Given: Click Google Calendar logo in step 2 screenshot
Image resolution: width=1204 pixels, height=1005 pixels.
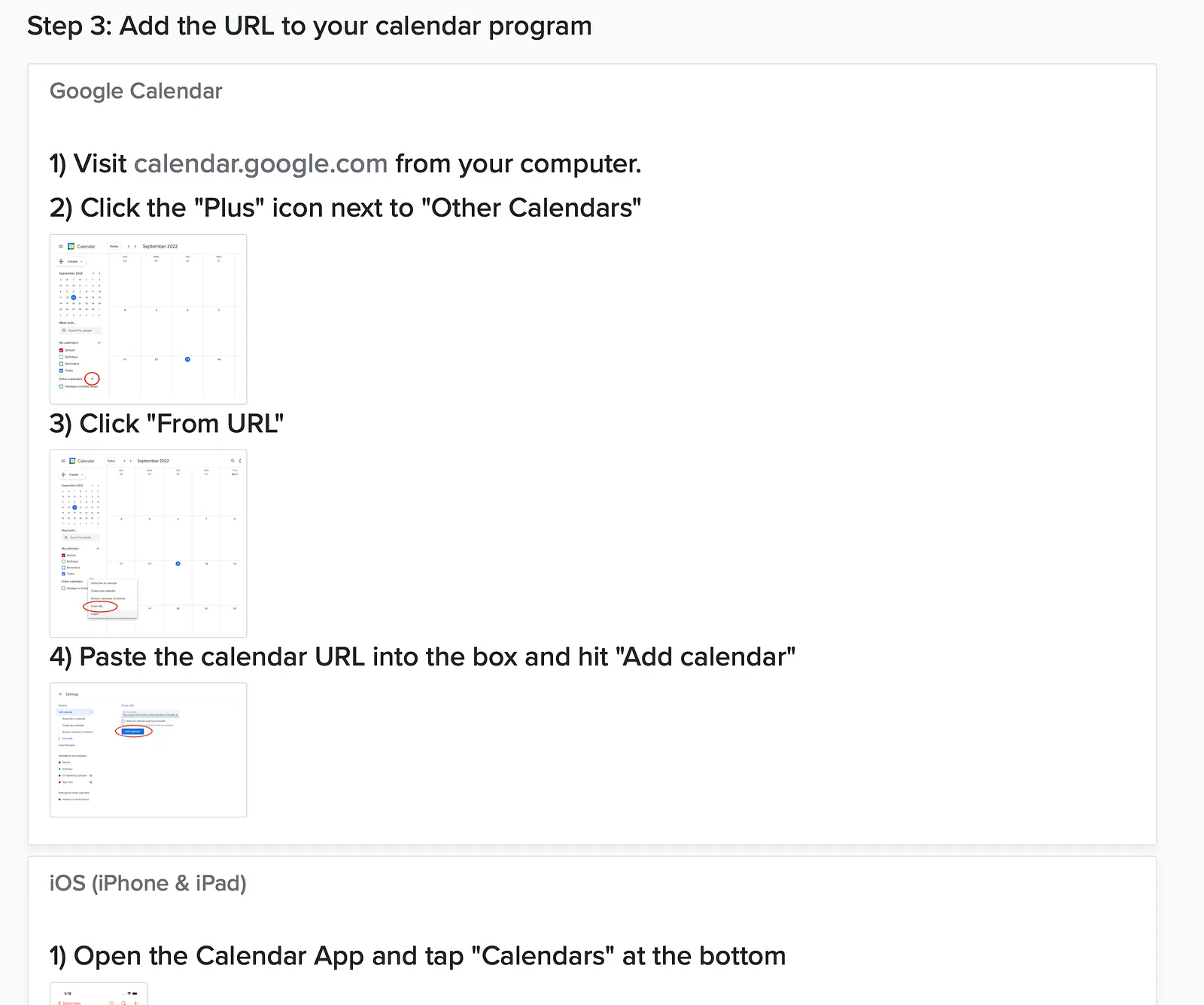Looking at the screenshot, I should (71, 246).
